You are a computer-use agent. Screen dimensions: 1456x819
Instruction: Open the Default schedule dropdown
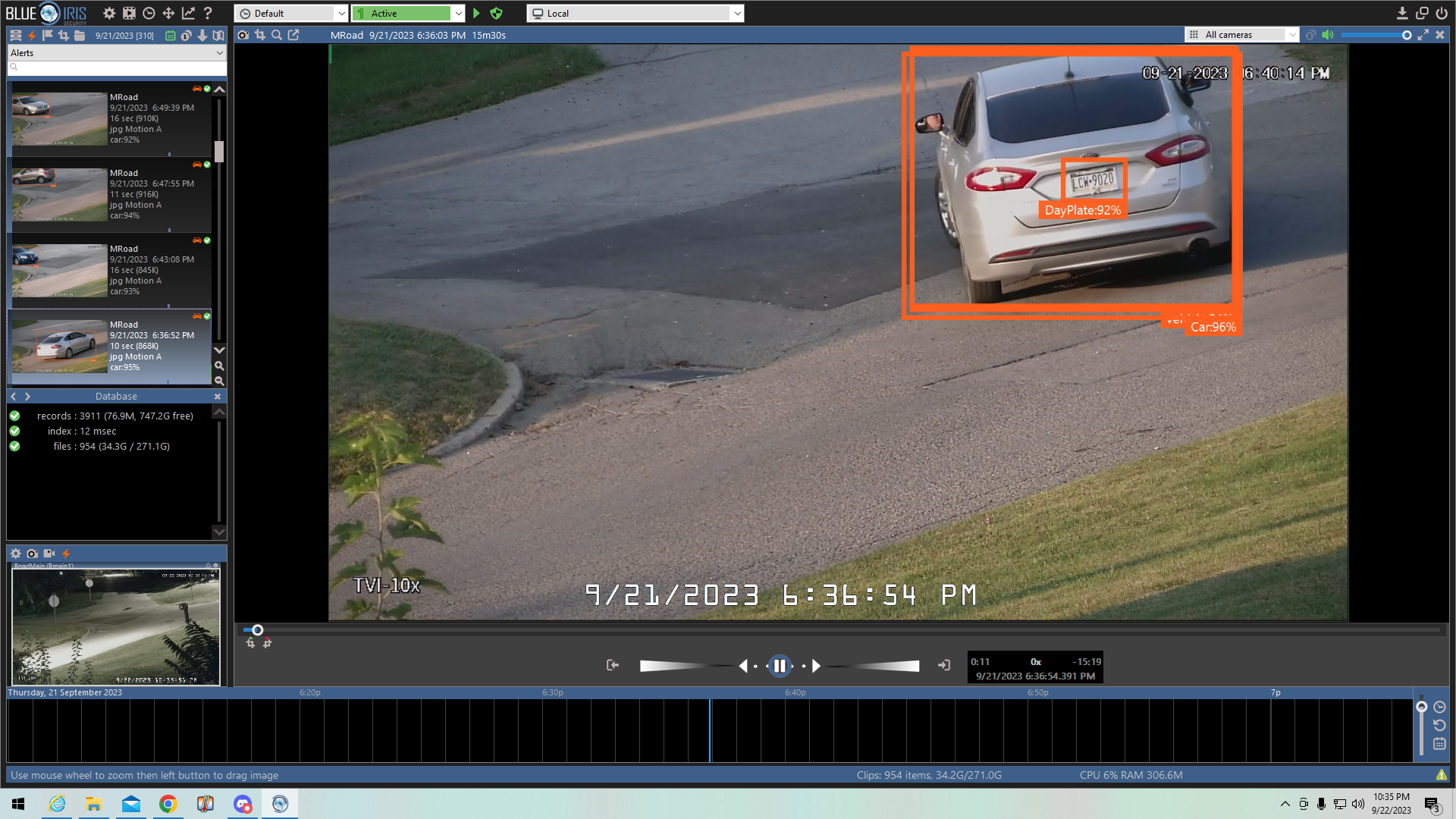[x=291, y=13]
